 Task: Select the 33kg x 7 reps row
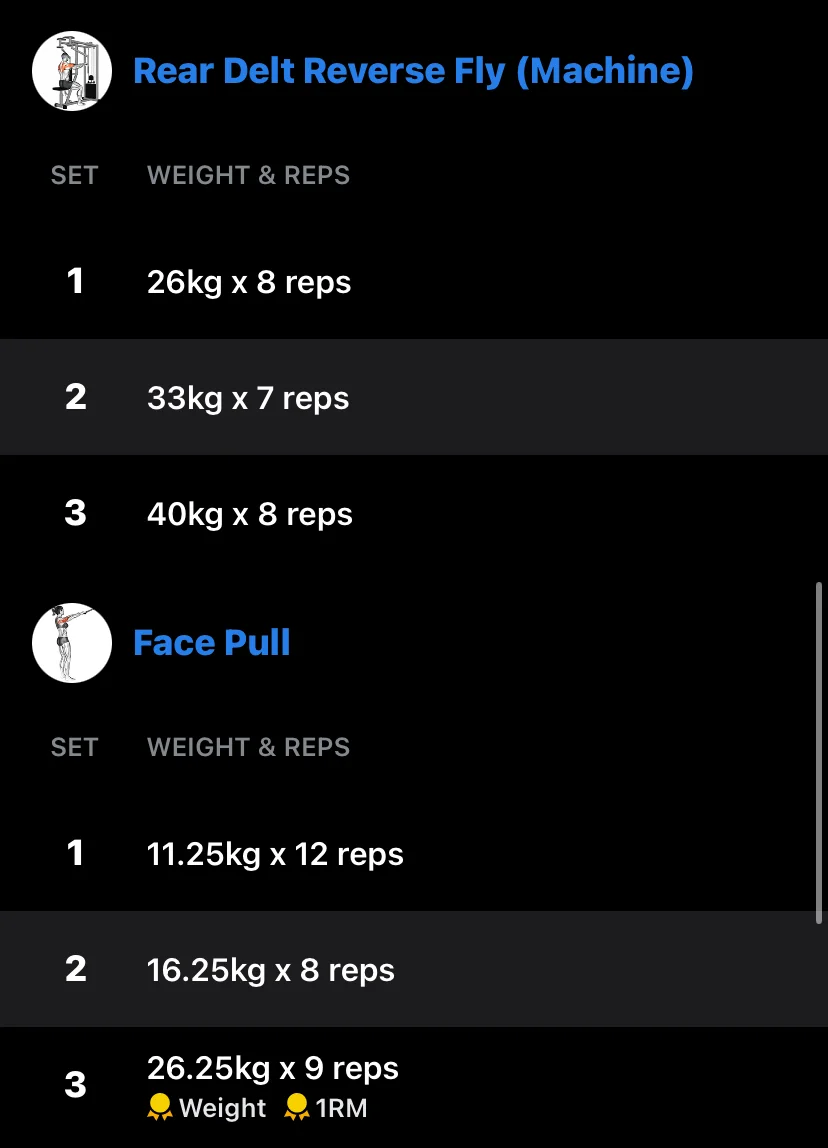click(414, 397)
